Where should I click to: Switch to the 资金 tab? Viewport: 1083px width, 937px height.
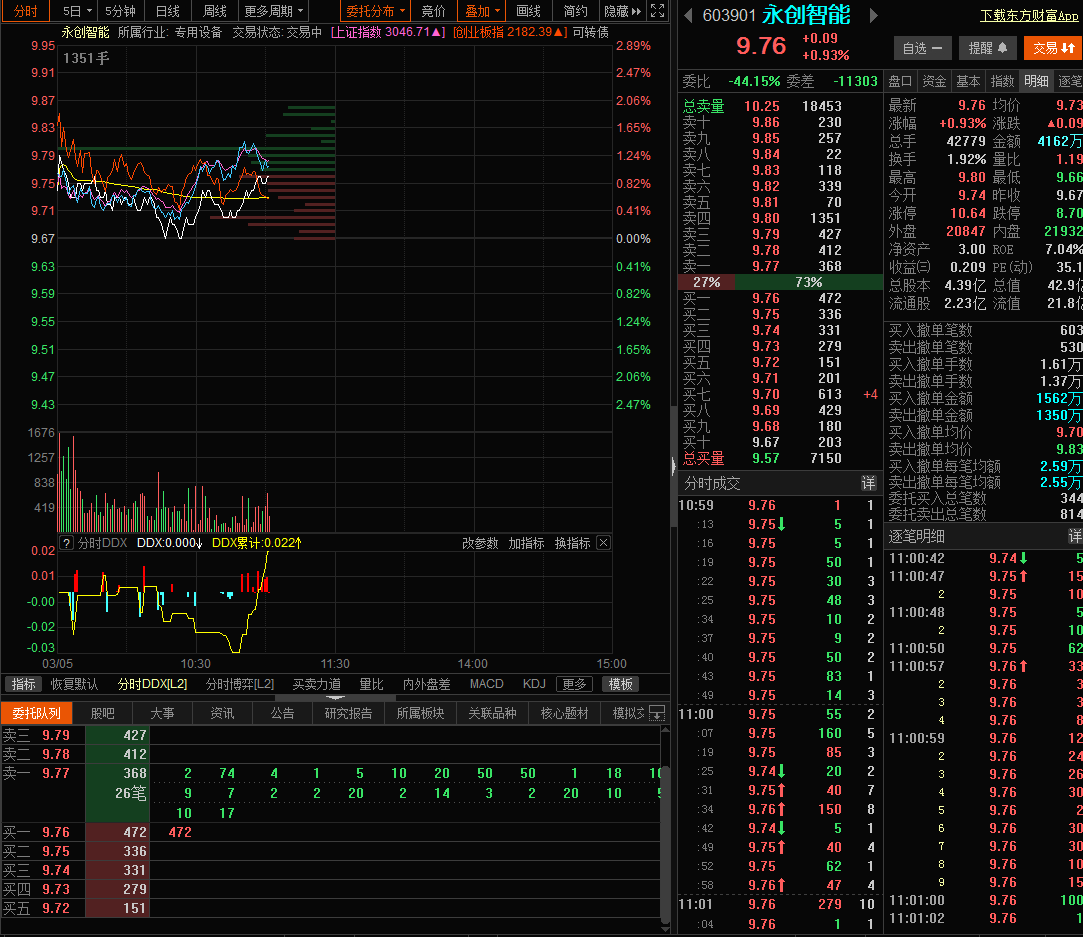(934, 81)
